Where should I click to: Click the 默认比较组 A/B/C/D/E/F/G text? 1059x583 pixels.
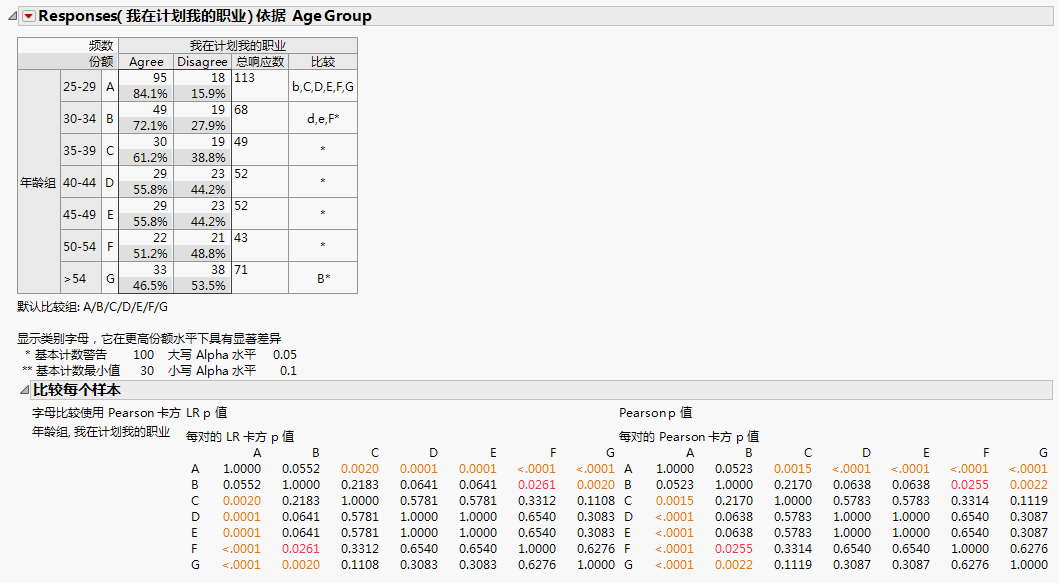(93, 306)
